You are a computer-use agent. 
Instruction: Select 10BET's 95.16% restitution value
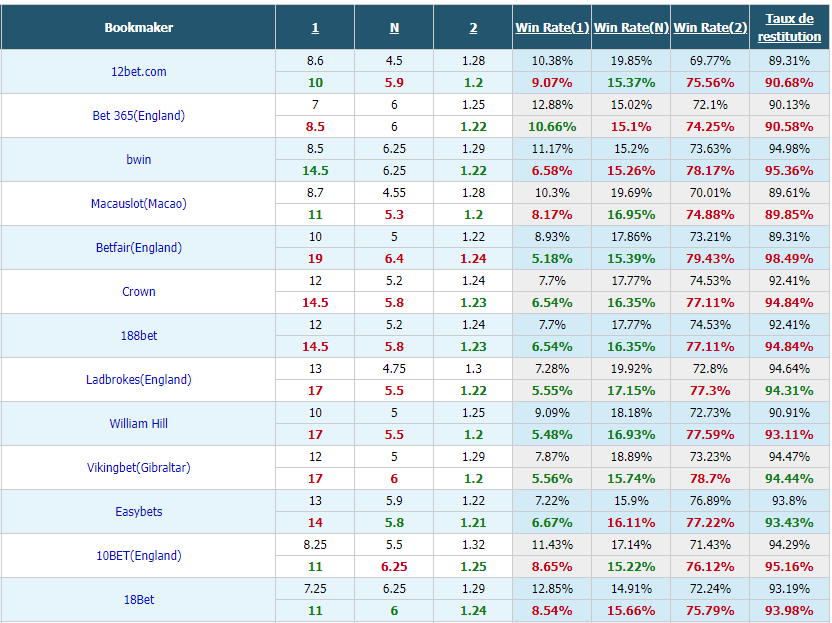pos(789,567)
